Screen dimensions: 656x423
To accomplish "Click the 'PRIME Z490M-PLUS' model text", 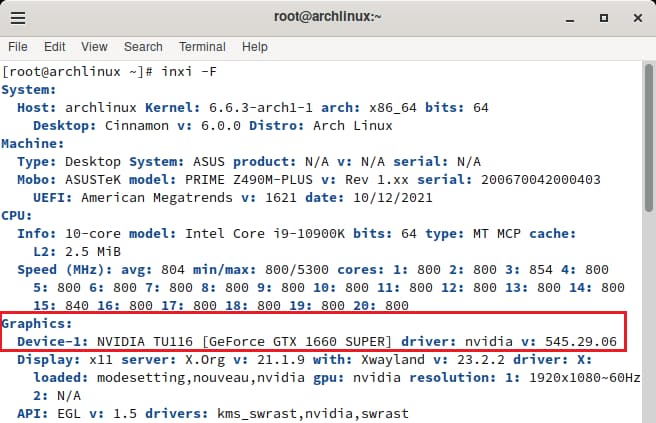I will pos(249,179).
